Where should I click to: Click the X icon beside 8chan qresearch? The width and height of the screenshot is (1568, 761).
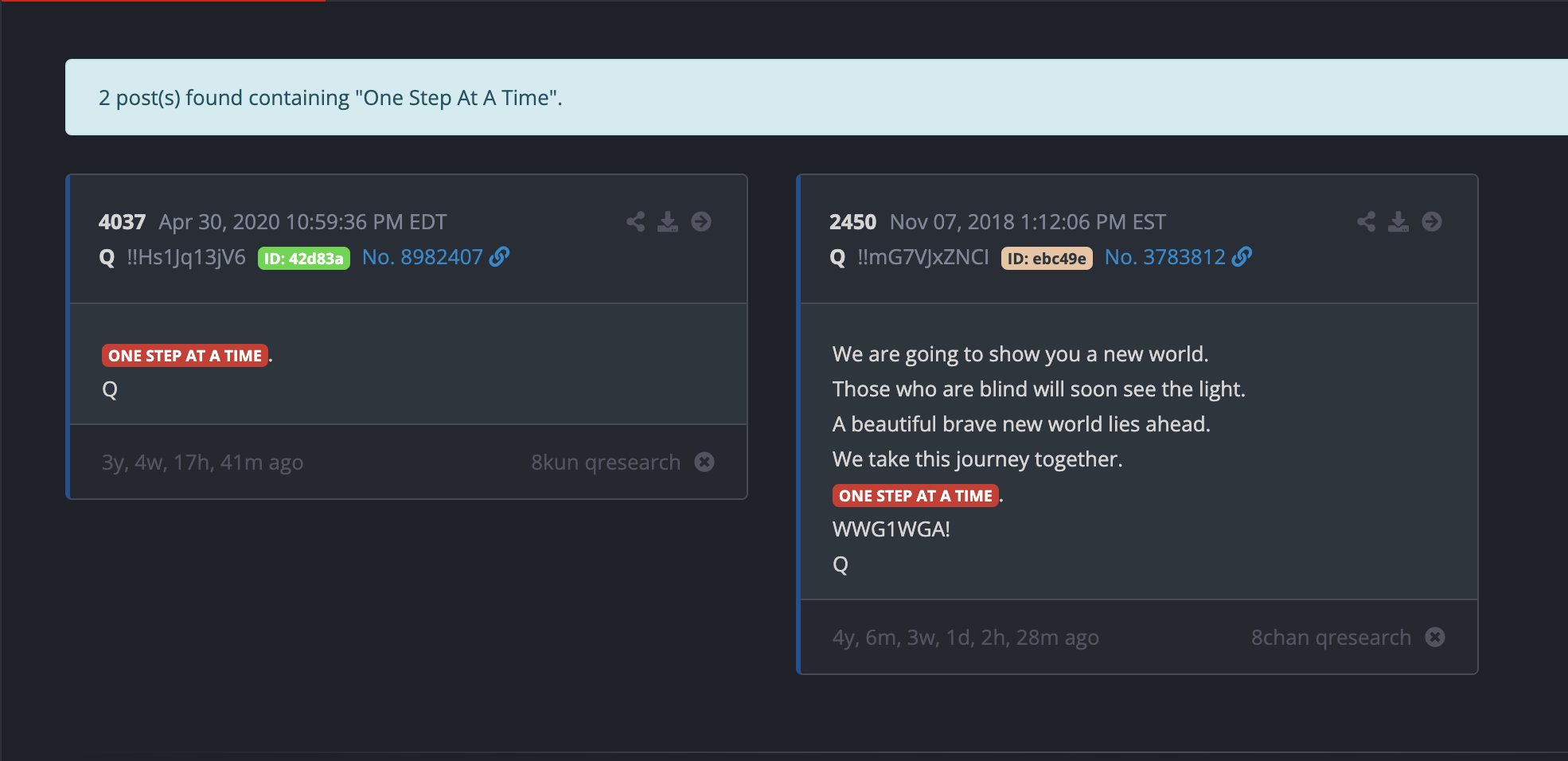(x=1435, y=637)
